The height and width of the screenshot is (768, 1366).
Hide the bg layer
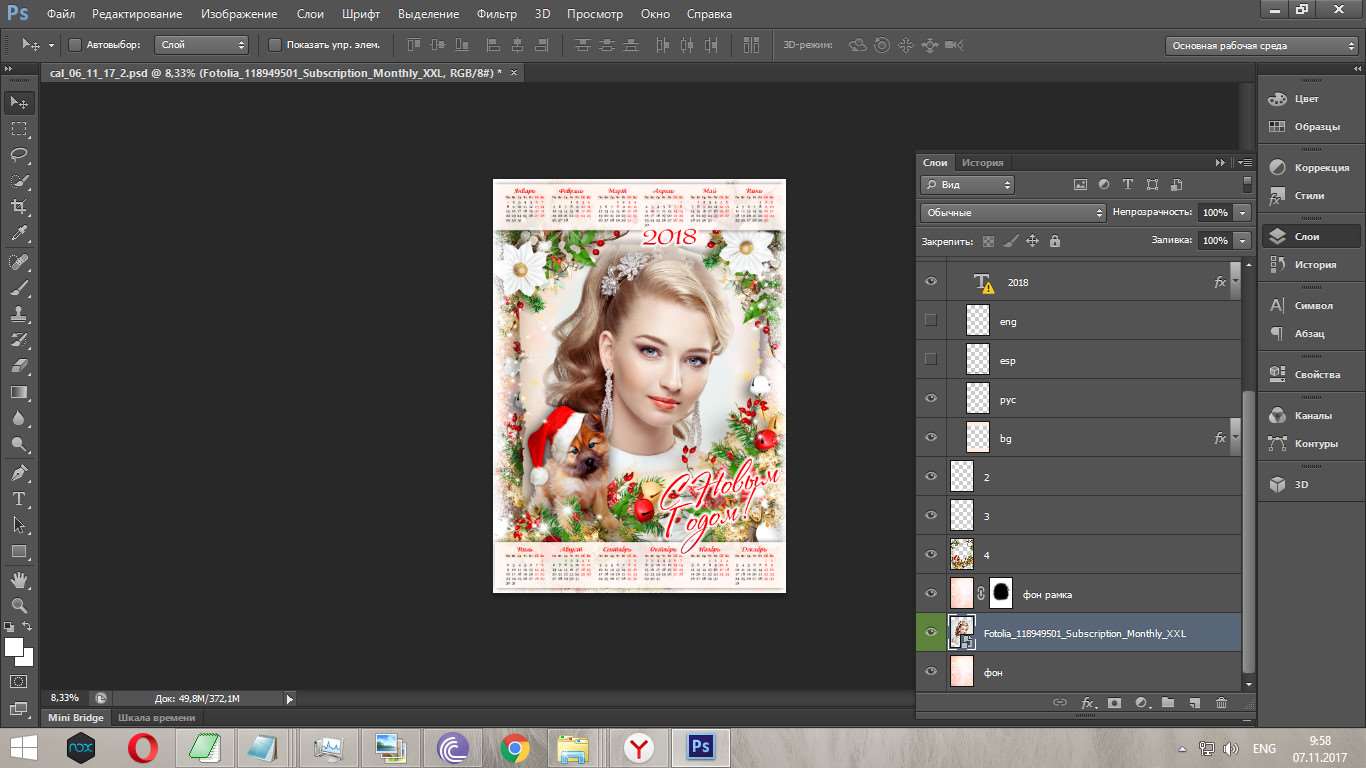click(931, 438)
